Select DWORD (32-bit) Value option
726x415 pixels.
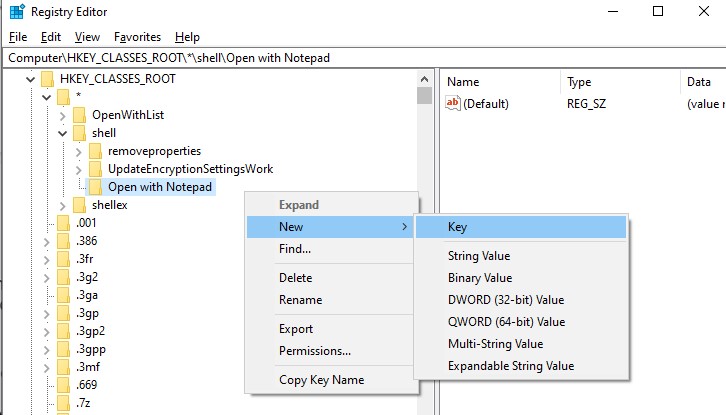tap(505, 300)
